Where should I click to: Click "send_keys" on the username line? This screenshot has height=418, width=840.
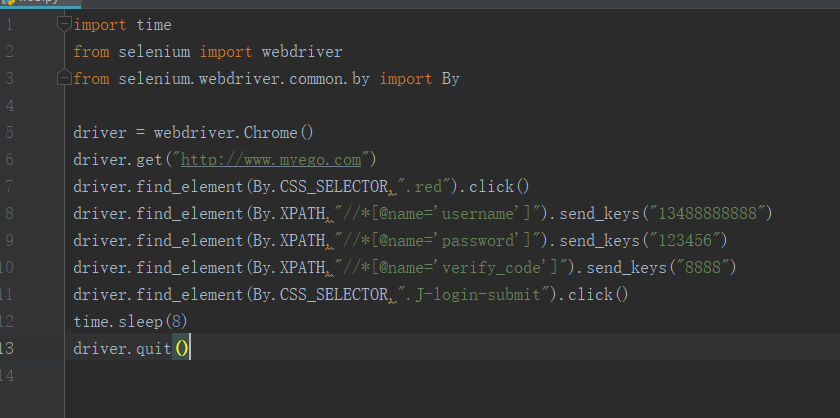pos(599,213)
